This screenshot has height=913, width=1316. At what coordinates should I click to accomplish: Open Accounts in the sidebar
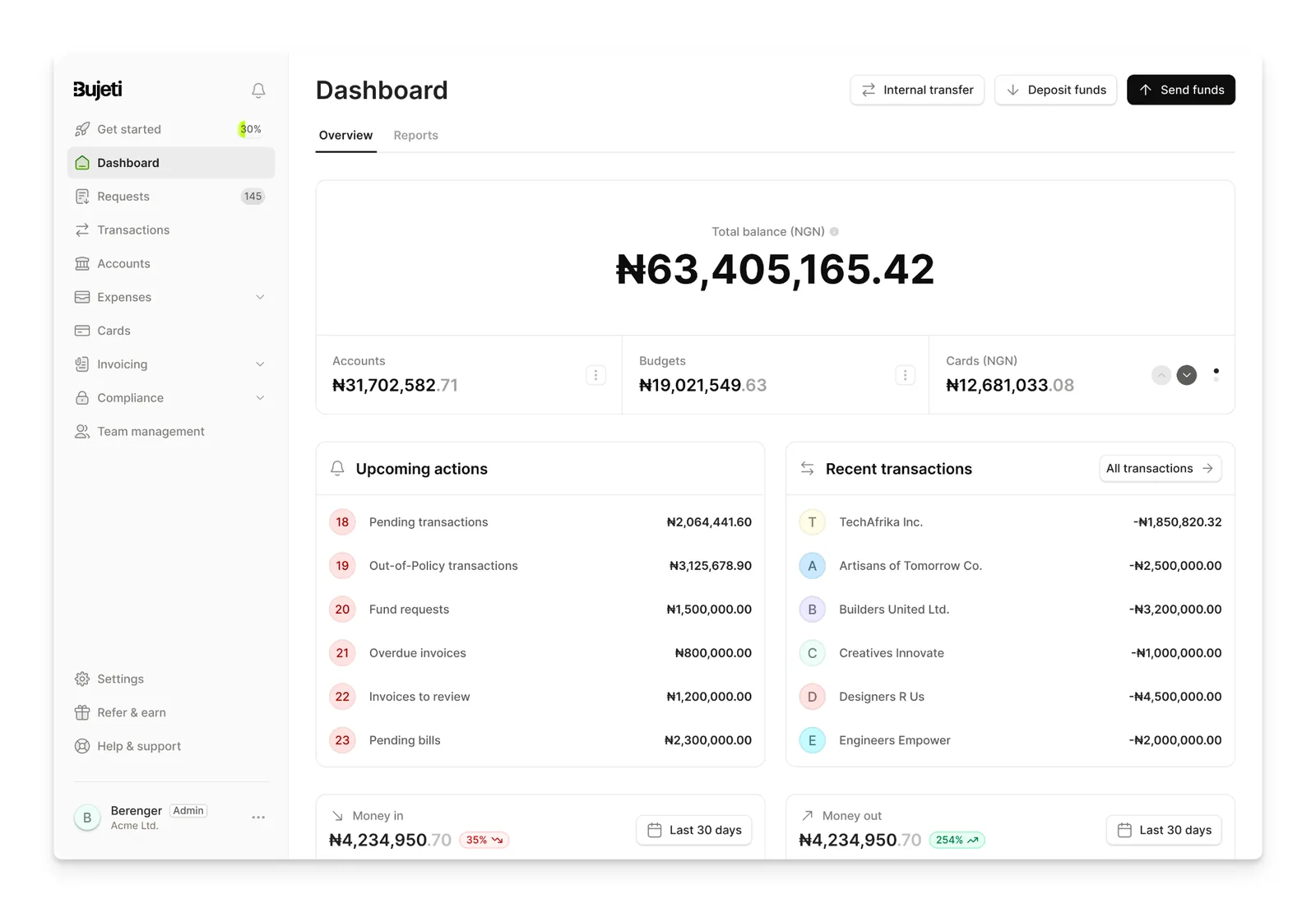click(171, 264)
